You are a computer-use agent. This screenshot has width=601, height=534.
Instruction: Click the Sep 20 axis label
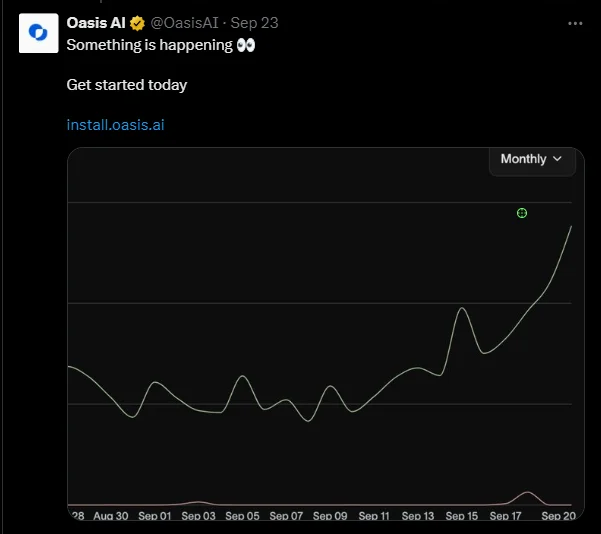coord(558,516)
